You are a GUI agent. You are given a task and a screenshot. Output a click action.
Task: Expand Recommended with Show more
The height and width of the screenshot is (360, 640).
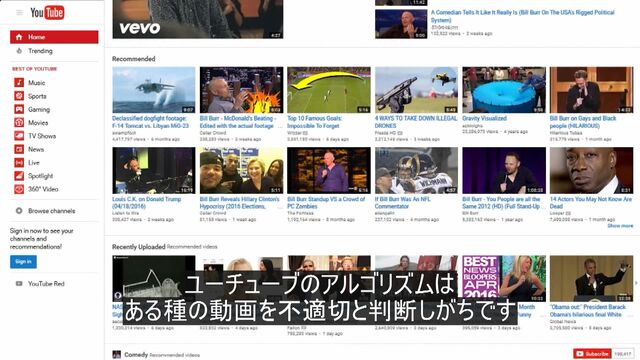click(620, 226)
